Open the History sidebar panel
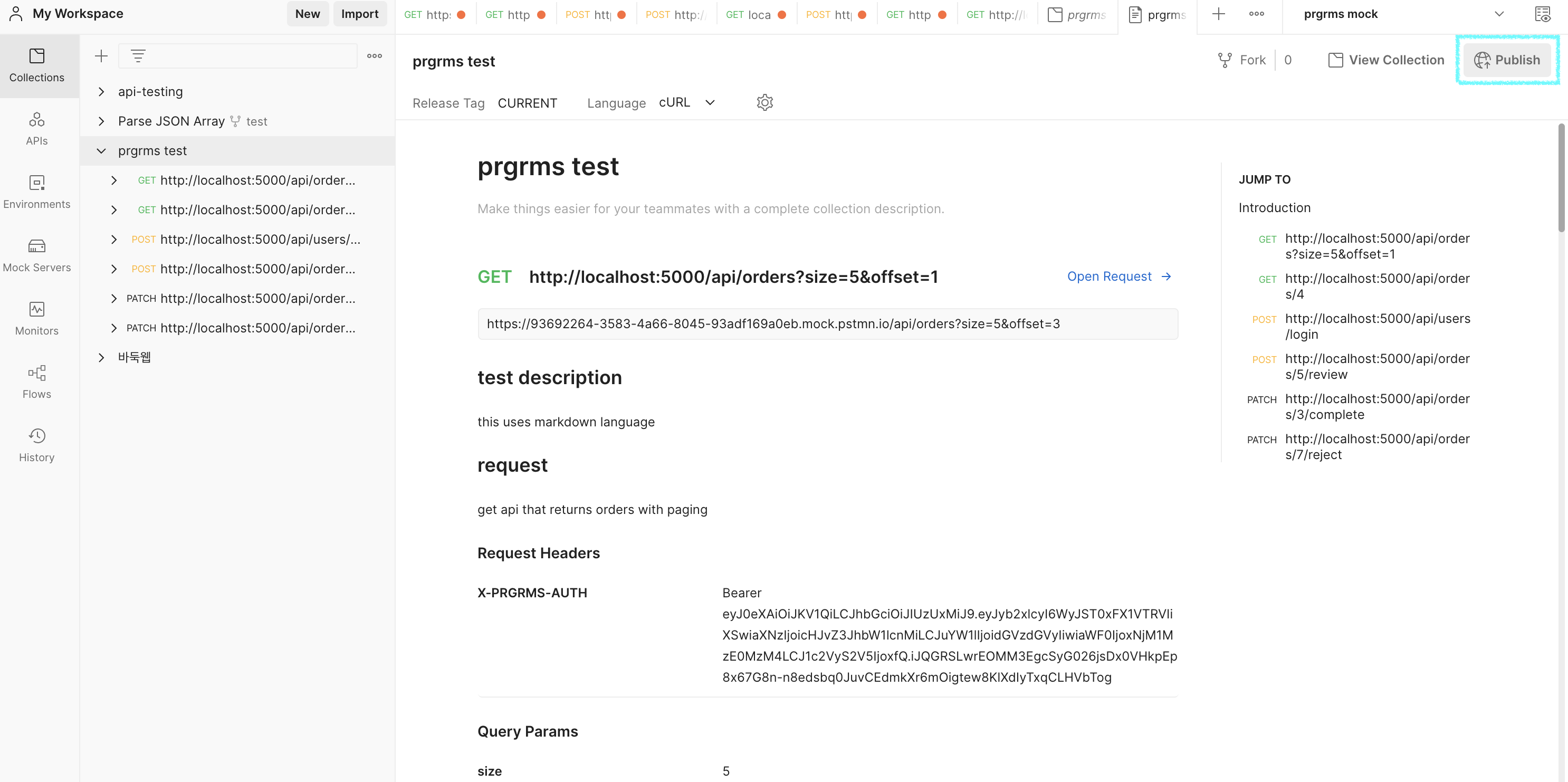Viewport: 1568px width, 782px height. click(x=36, y=445)
